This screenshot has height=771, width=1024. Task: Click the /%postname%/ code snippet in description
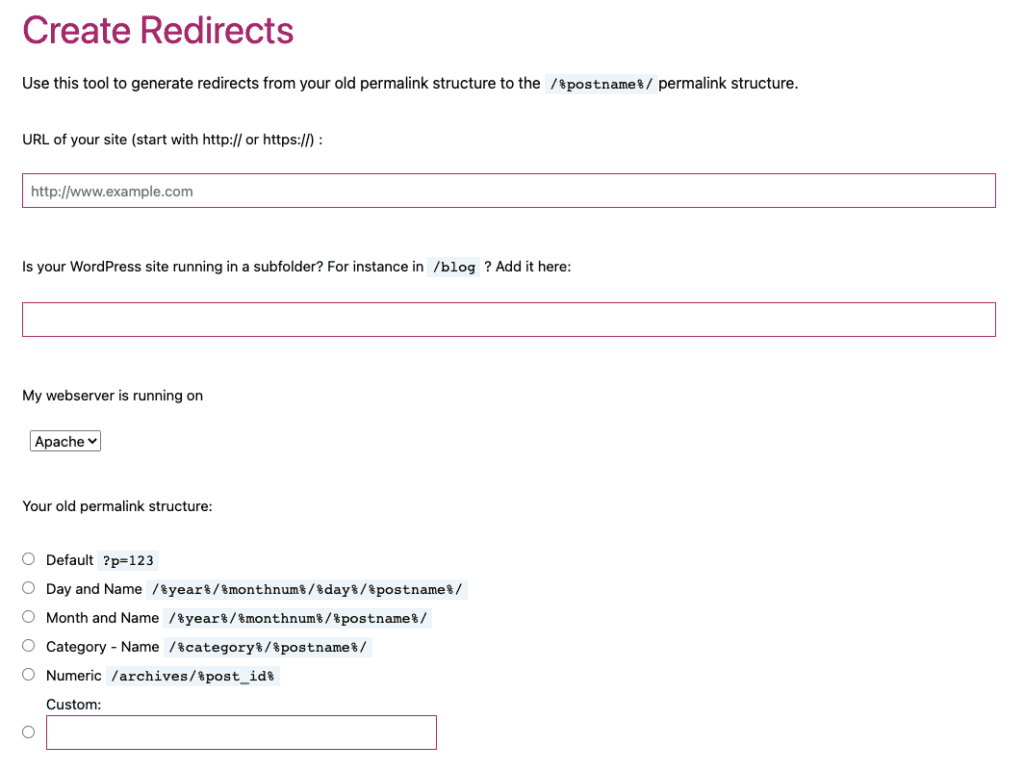point(601,84)
